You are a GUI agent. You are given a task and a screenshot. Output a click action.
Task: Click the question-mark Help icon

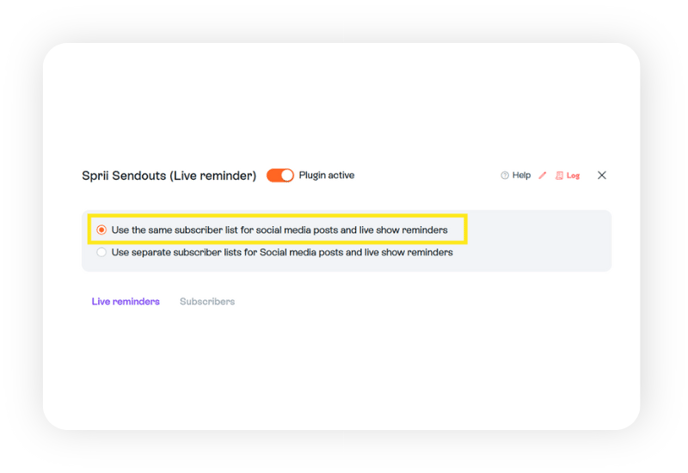click(x=505, y=176)
